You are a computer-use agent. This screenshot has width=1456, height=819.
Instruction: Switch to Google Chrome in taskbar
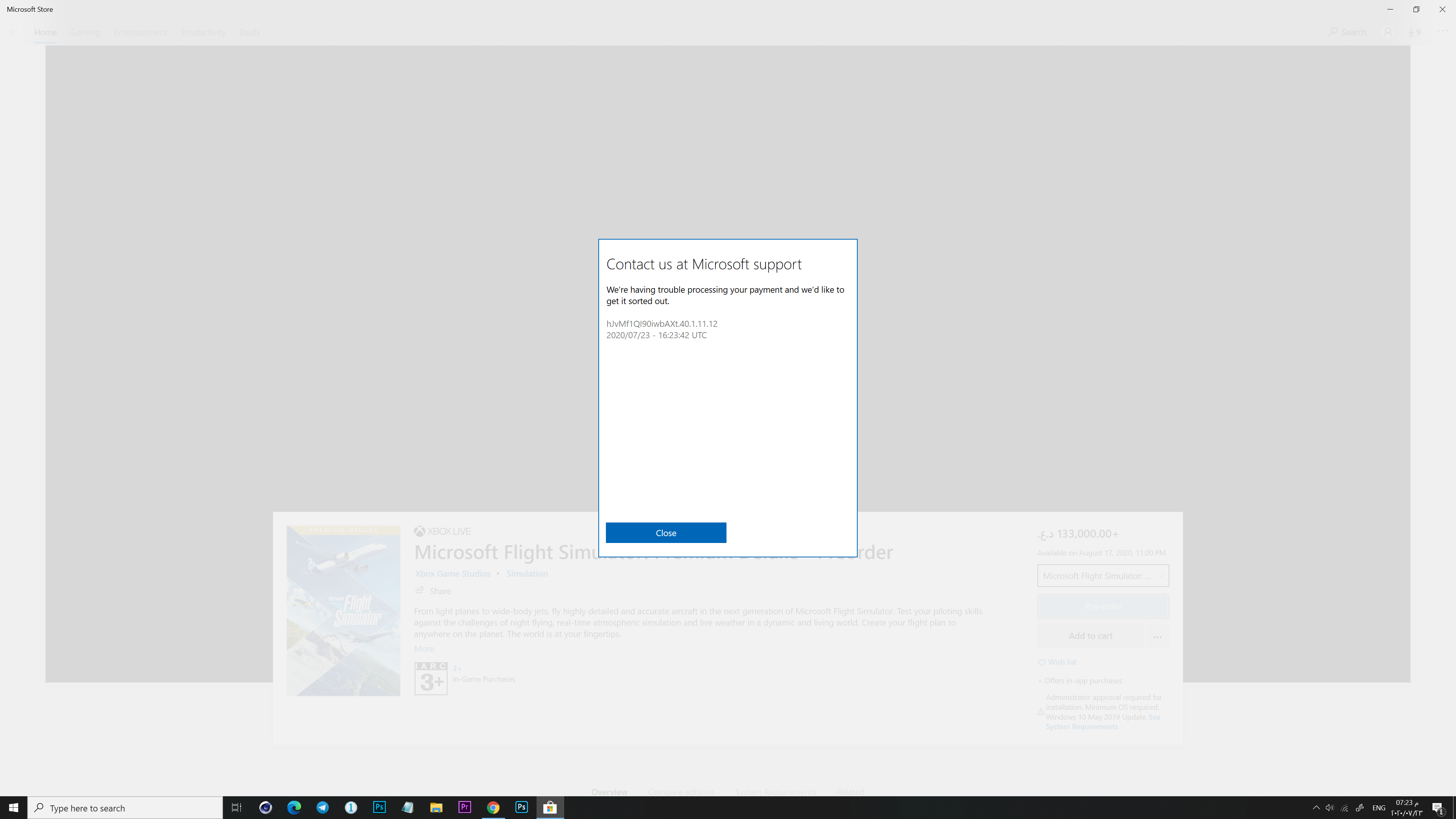pos(493,808)
